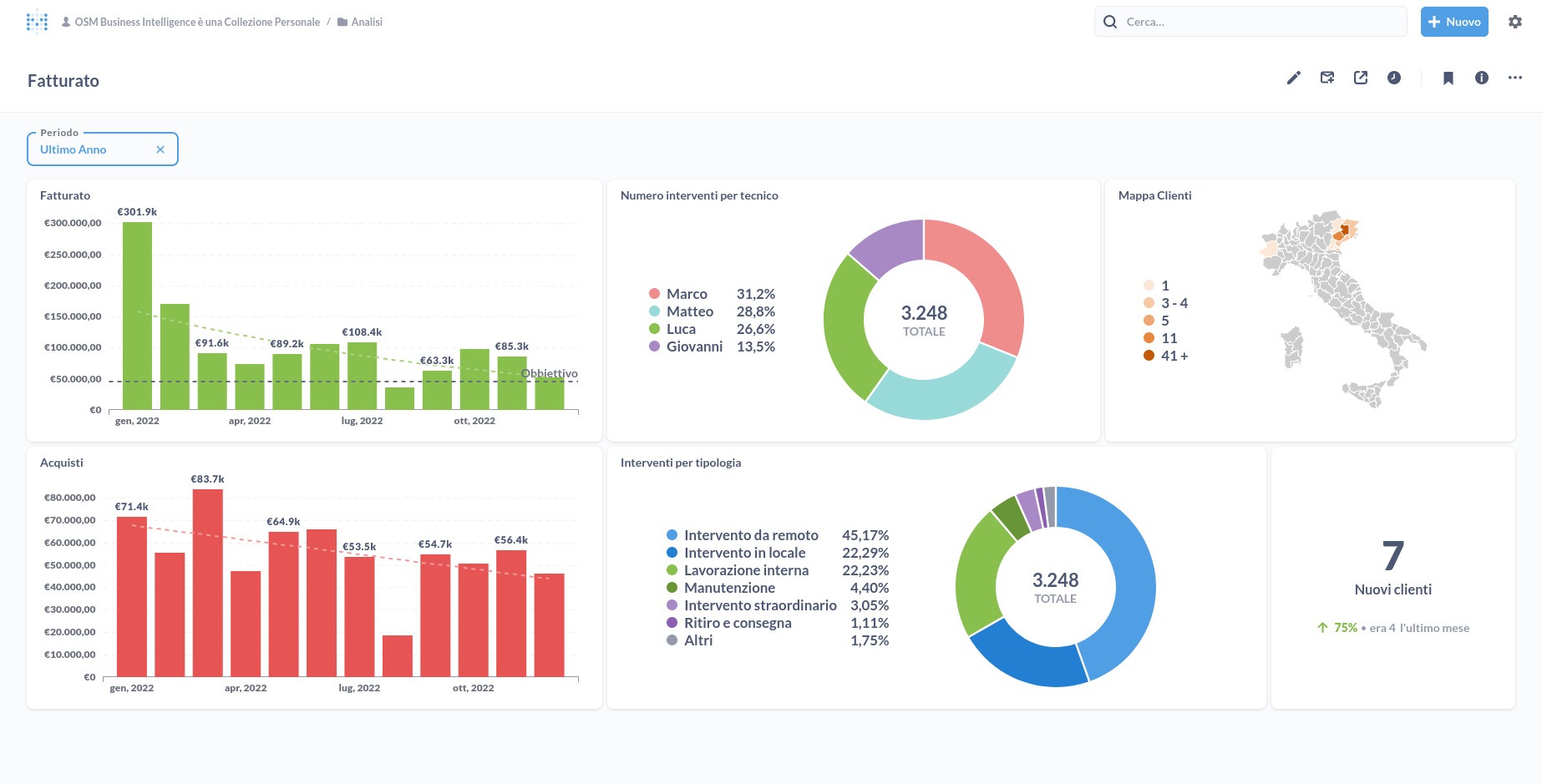The height and width of the screenshot is (784, 1542).
Task: Click the Numero interventi per tecnico title
Action: pos(699,195)
